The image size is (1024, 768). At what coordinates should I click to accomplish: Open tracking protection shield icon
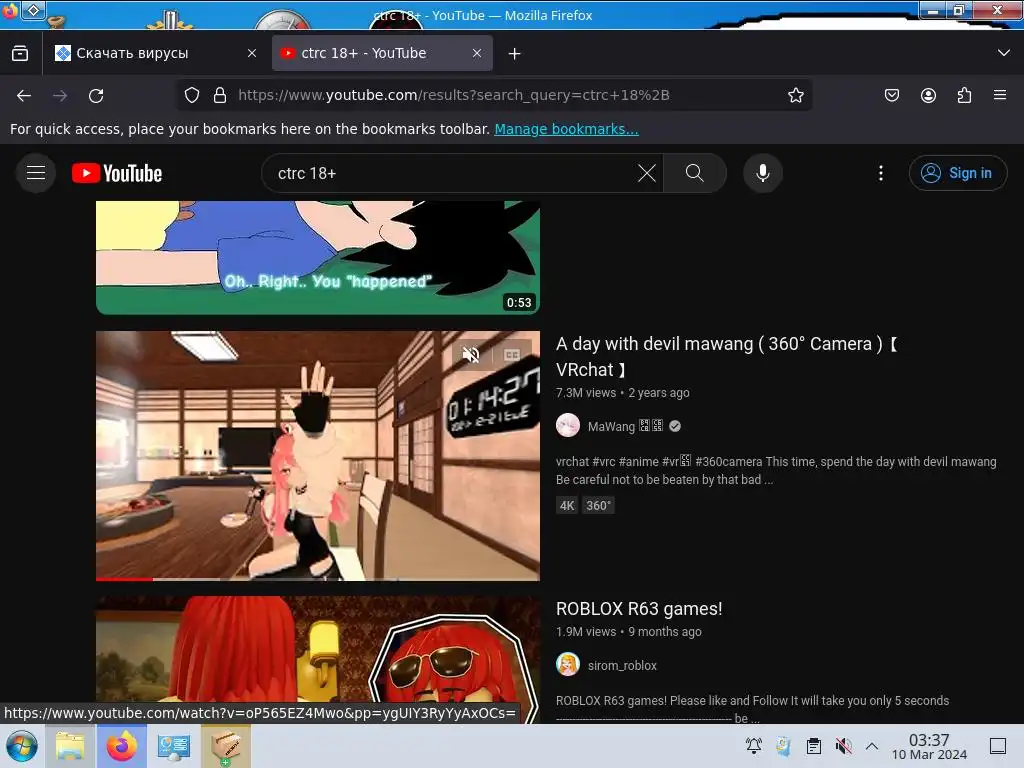coord(192,95)
